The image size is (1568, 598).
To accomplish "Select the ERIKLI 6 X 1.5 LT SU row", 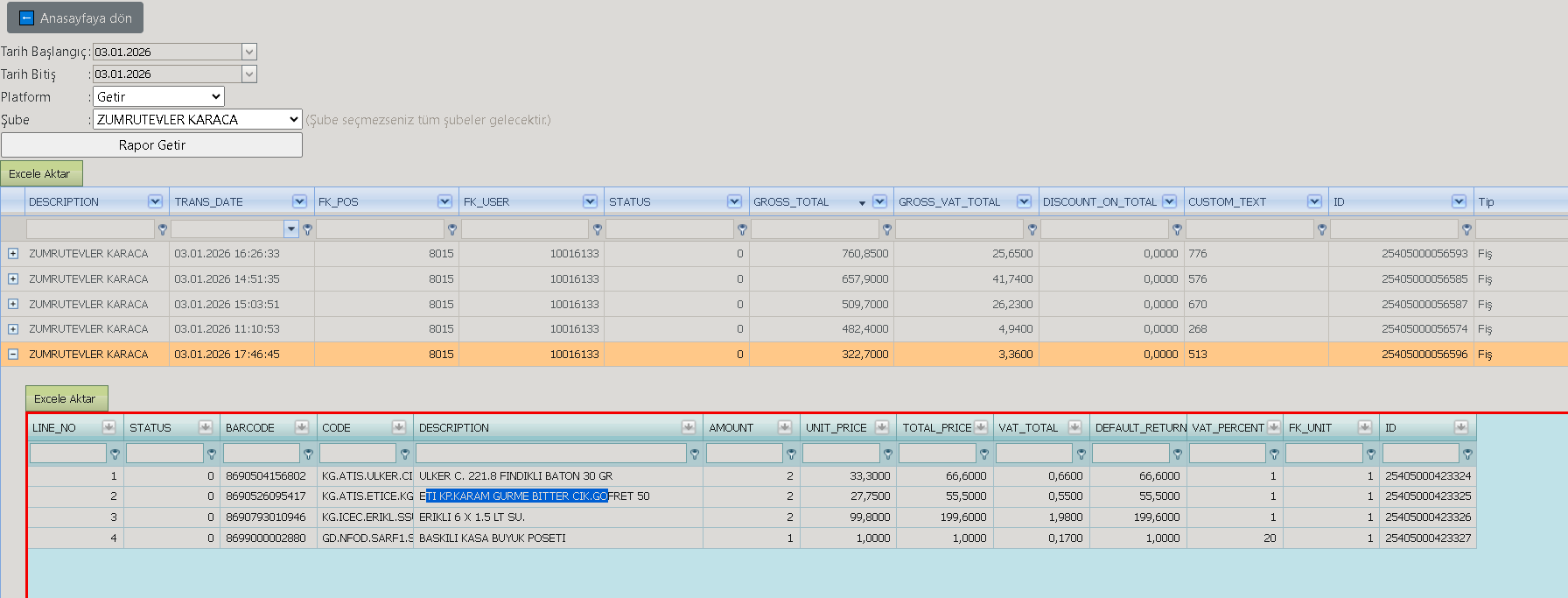I will pos(752,517).
